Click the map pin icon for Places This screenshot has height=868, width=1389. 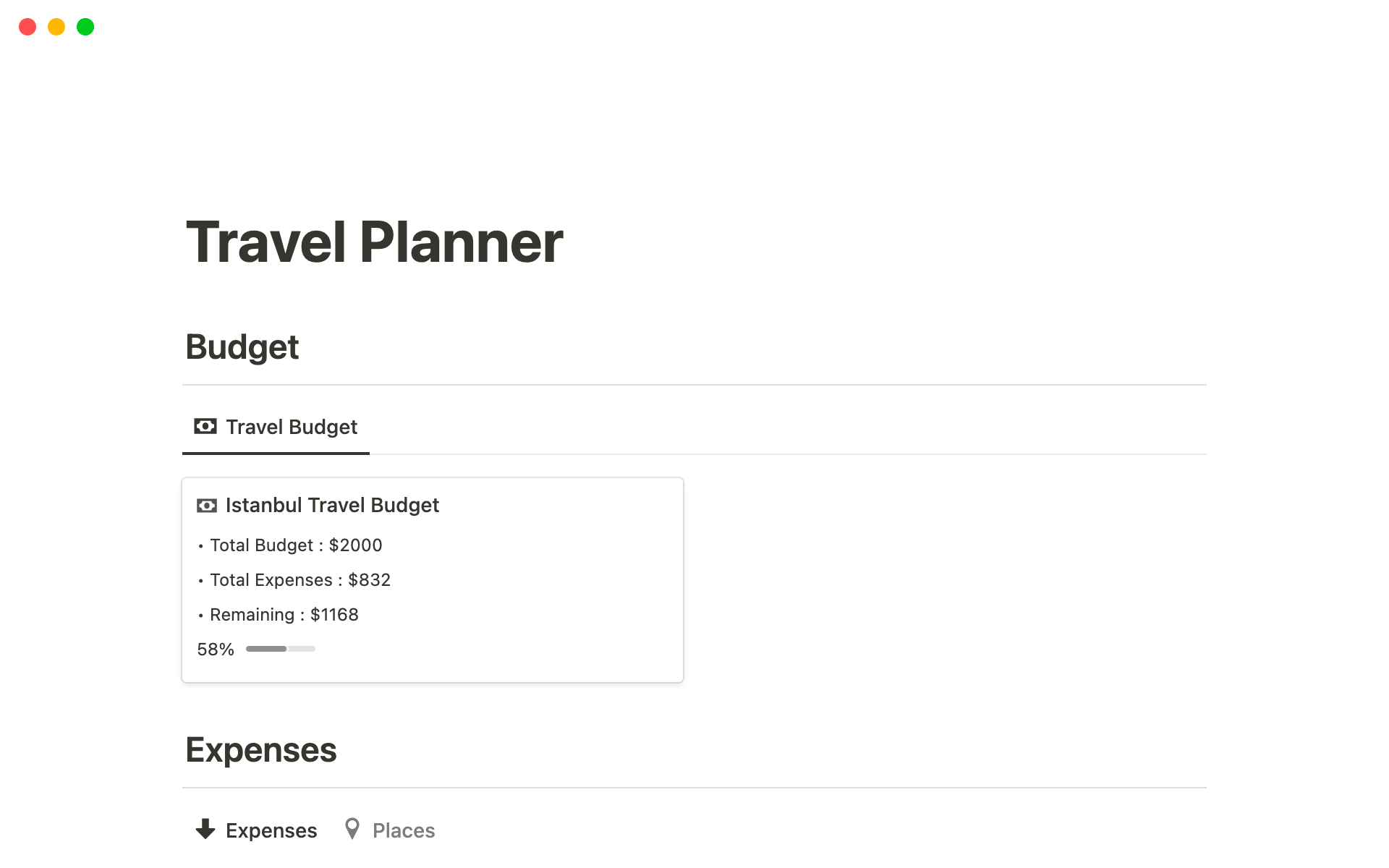point(352,829)
